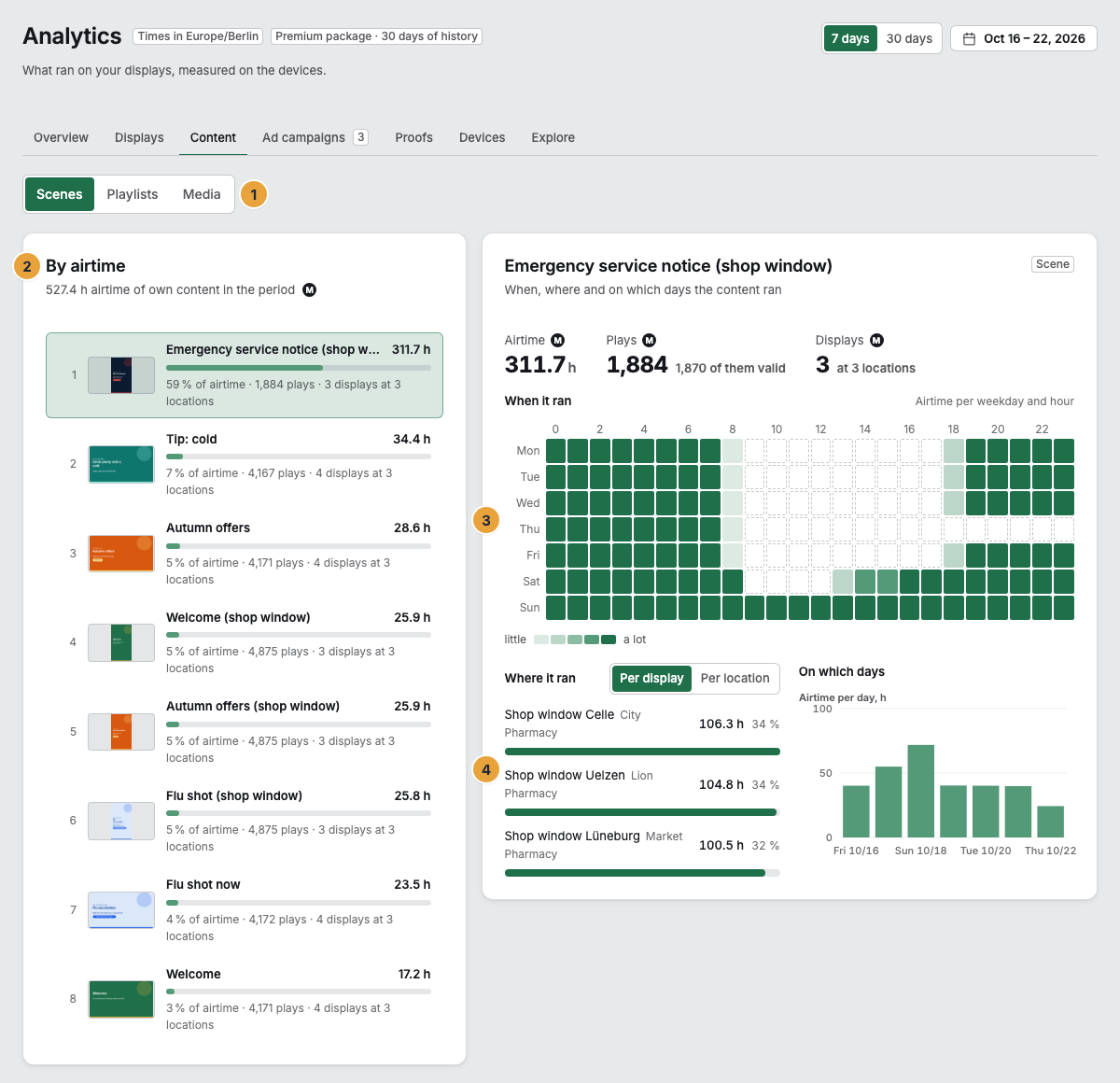Screen dimensions: 1120x1083
Task: Click the Scene badge in detail panel
Action: (1053, 264)
